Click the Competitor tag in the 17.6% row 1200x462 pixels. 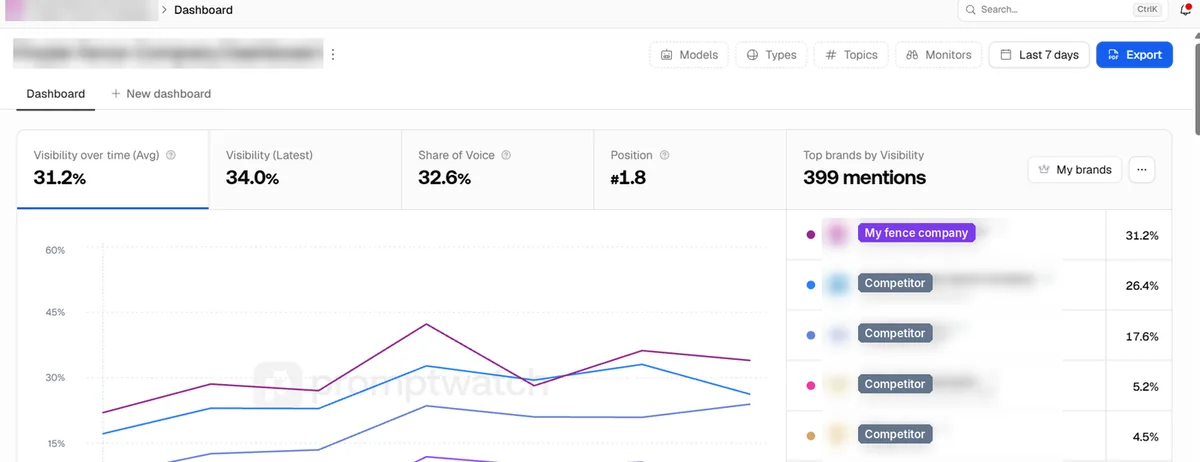tap(895, 333)
